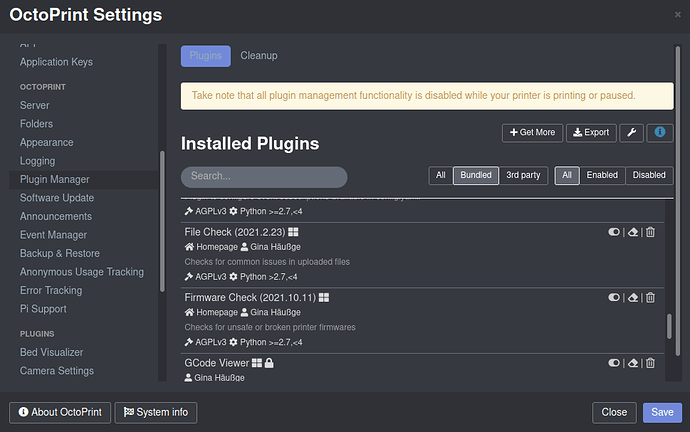
Task: Click bundled icon next to File Check title
Action: [x=293, y=232]
